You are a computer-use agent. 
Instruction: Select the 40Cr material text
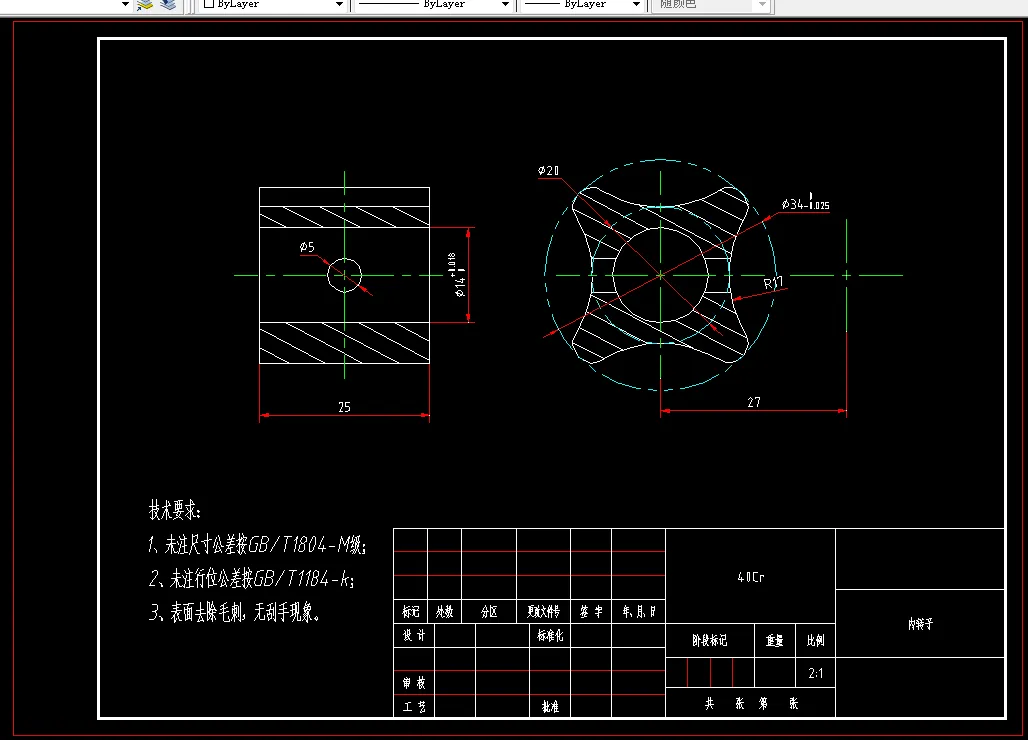pos(751,577)
